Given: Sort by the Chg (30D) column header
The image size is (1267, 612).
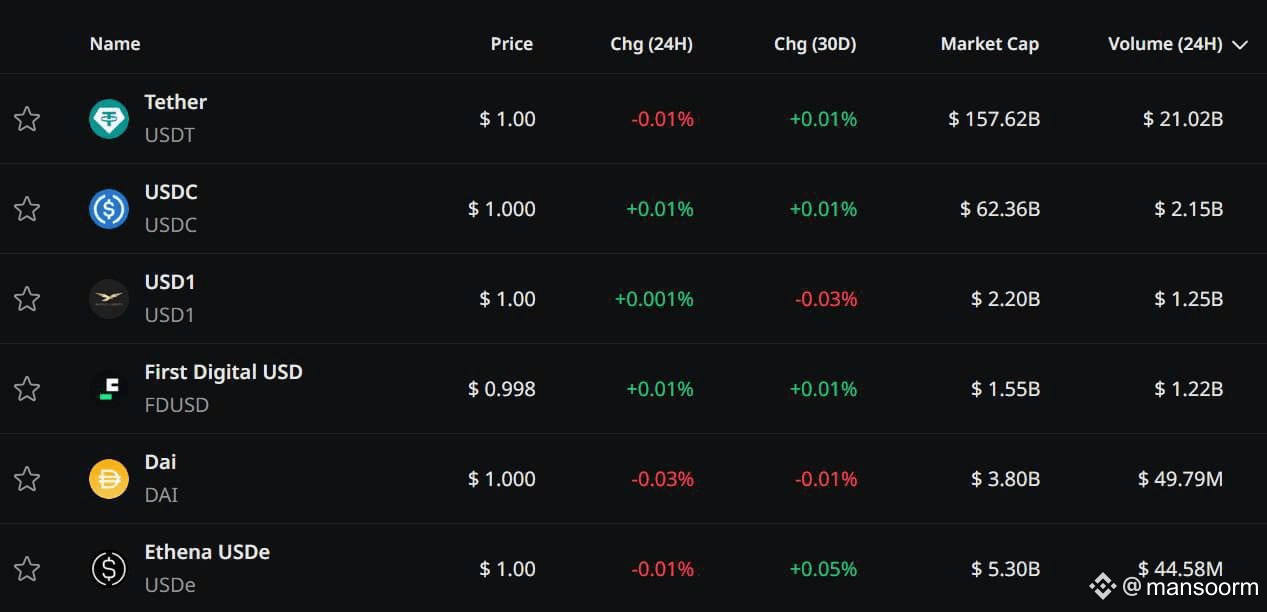Looking at the screenshot, I should click(815, 44).
